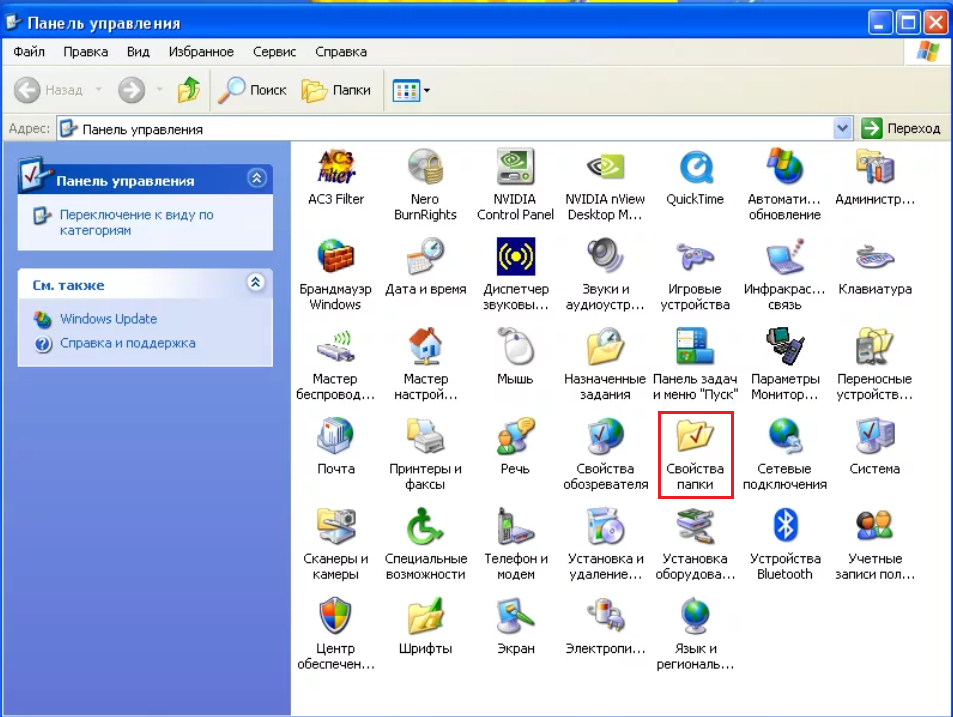Open Звуки и аудиоустройства
Viewport: 953px width, 717px height.
(x=605, y=275)
